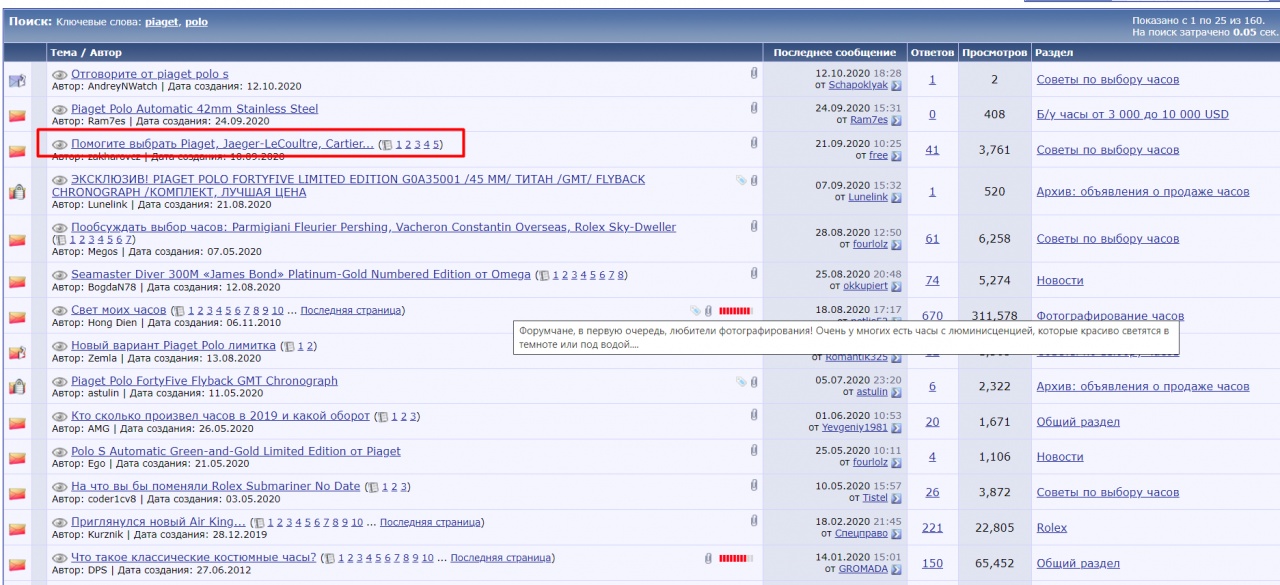Screen dimensions: 1280x585
Task: Open "Последняя страница" for "Свет моих часов"
Action: coord(352,310)
